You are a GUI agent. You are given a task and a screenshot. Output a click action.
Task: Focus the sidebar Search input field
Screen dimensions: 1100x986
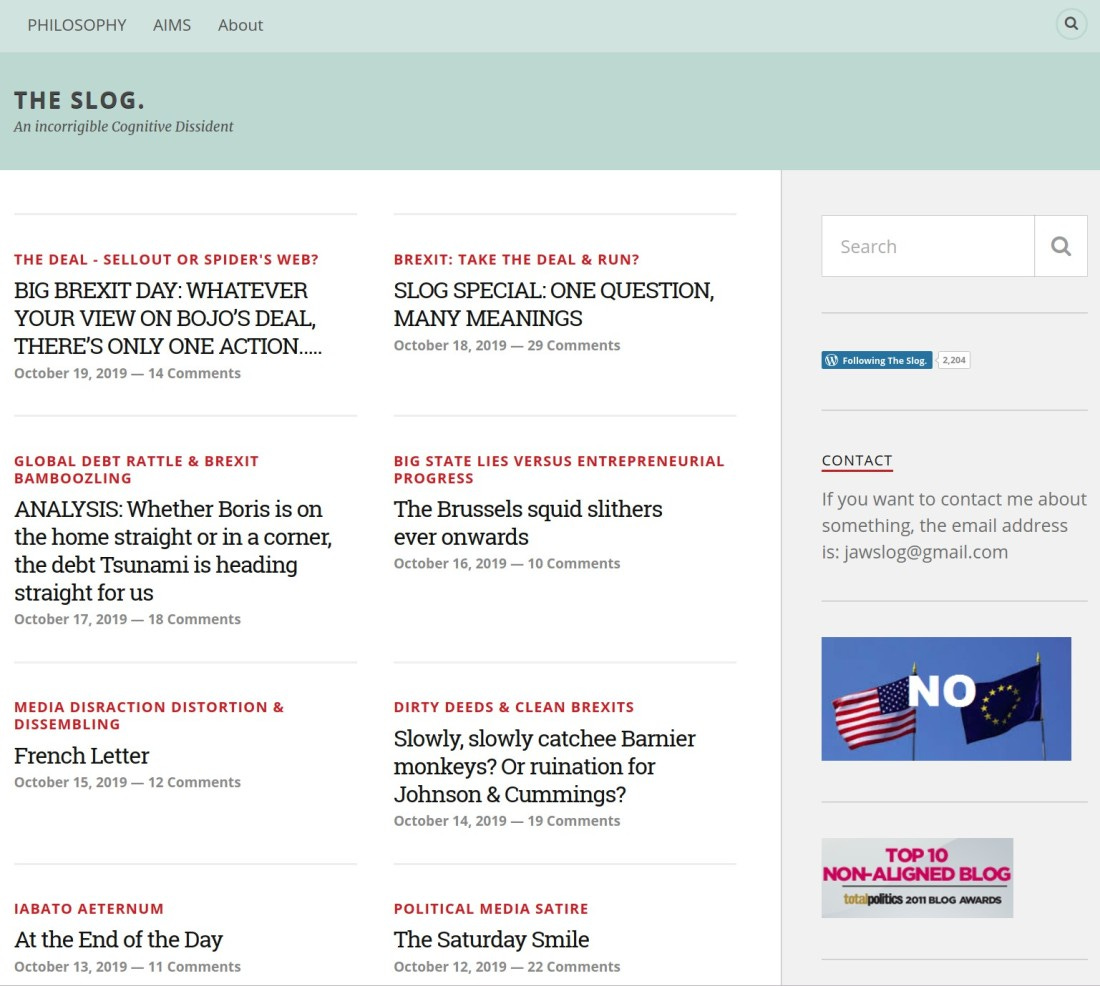coord(927,246)
